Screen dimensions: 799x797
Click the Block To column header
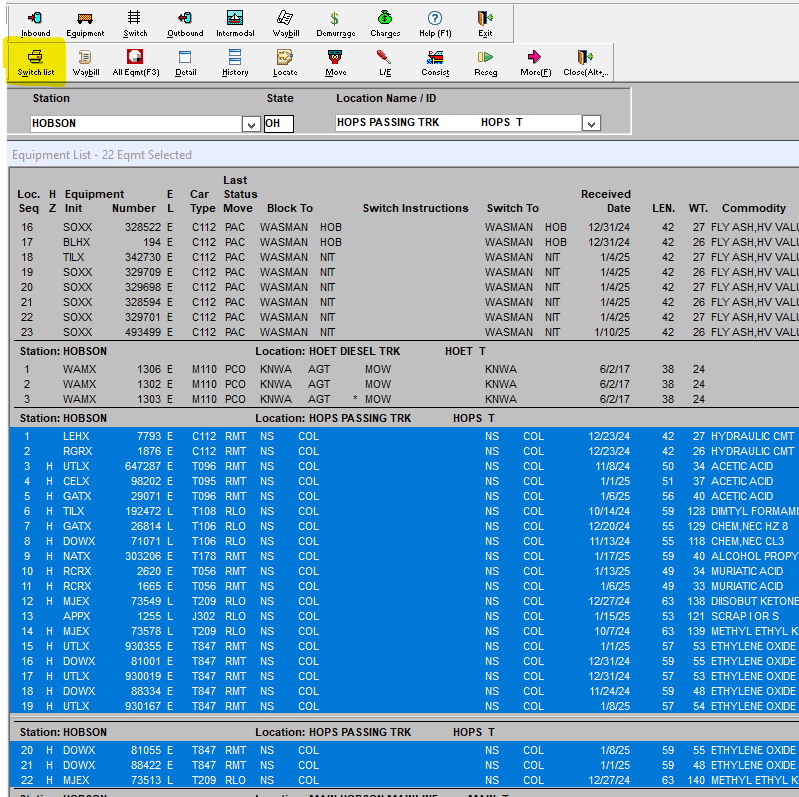click(289, 208)
